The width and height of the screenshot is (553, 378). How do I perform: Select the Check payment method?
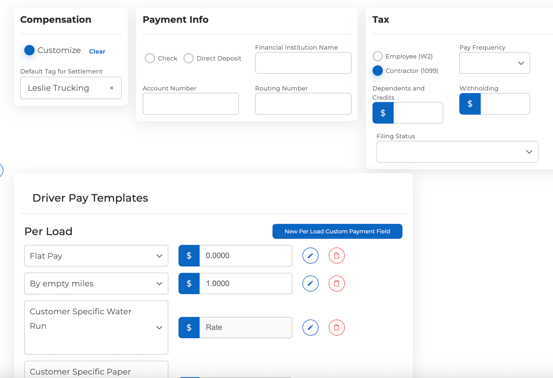(x=150, y=58)
